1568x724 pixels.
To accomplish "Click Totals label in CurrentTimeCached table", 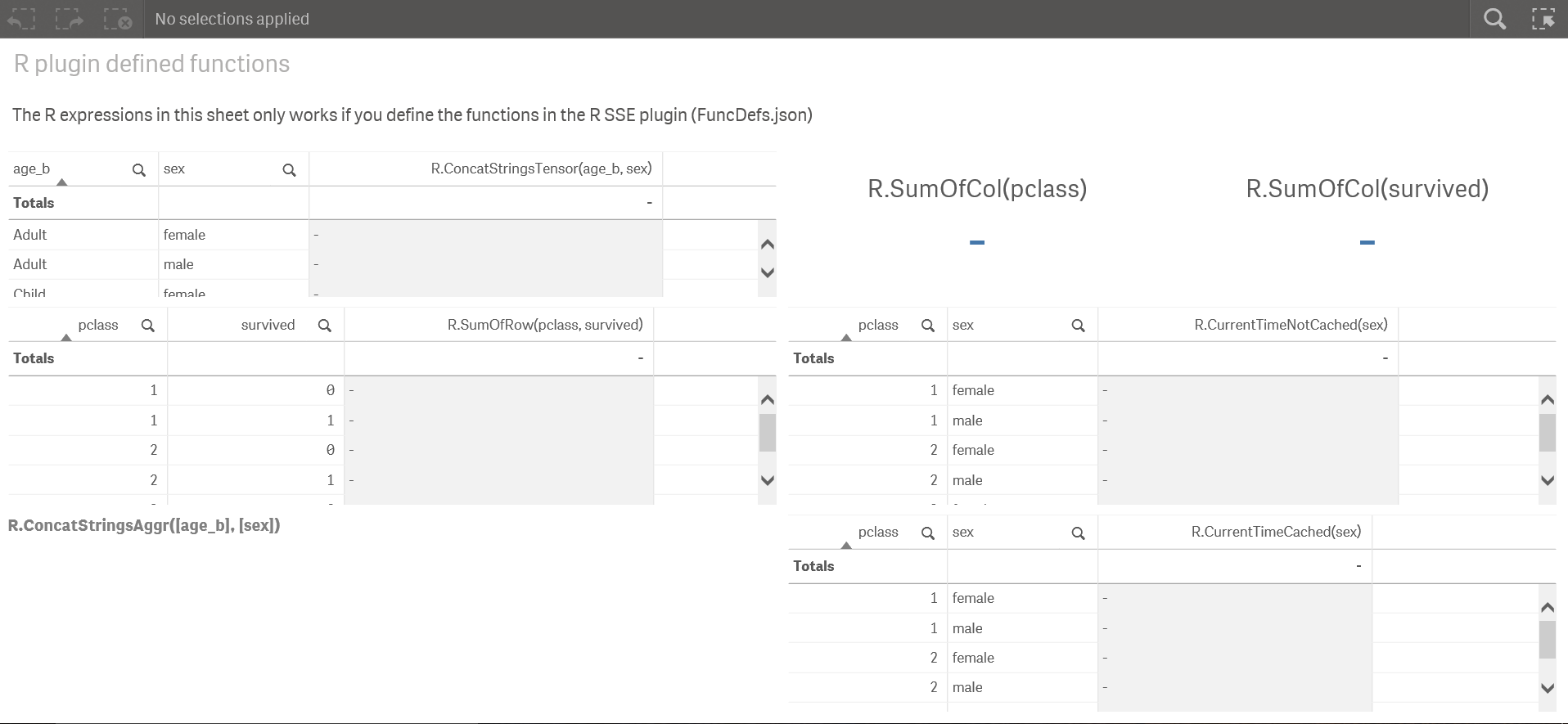I will (813, 566).
